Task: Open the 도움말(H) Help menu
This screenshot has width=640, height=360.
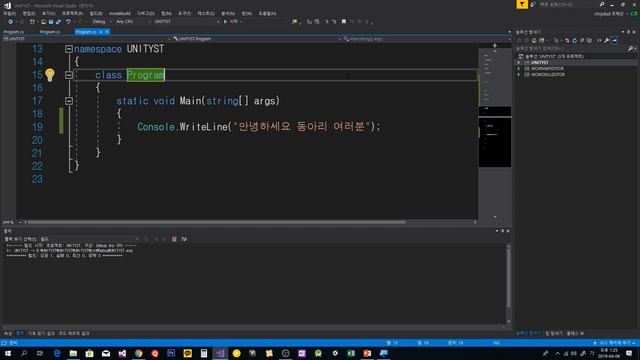Action: (267, 13)
